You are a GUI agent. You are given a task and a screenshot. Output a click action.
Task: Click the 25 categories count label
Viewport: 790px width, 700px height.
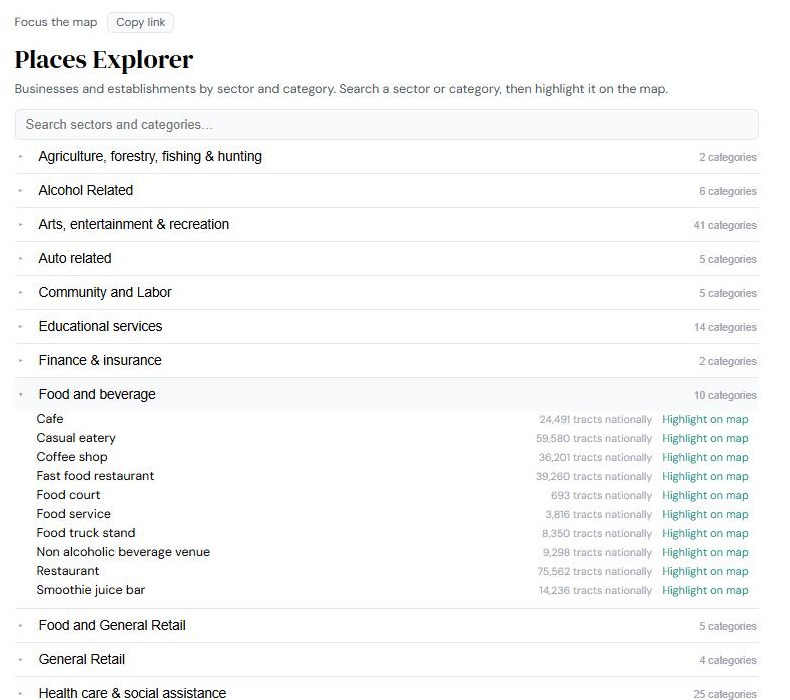(725, 694)
